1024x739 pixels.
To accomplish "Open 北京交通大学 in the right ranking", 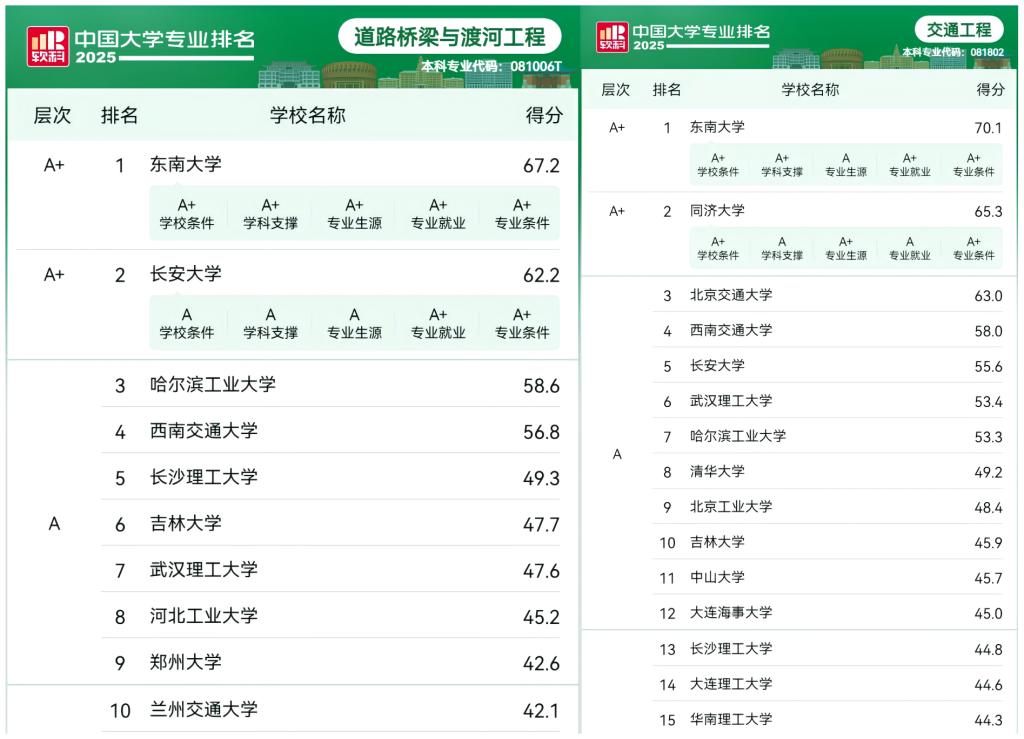I will tap(731, 296).
